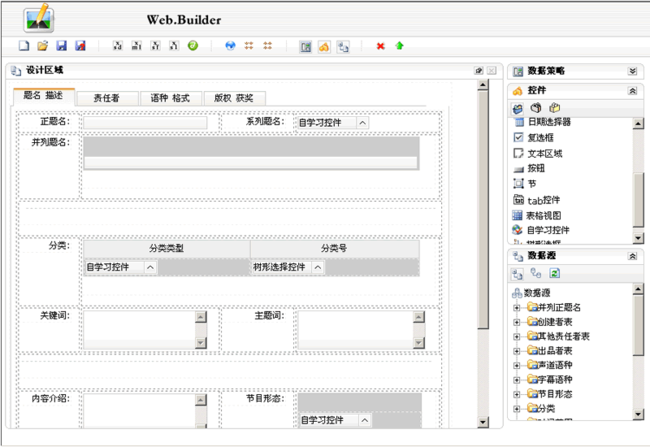The image size is (650, 447).
Task: Expand the 声道语种 tree node
Action: [517, 366]
